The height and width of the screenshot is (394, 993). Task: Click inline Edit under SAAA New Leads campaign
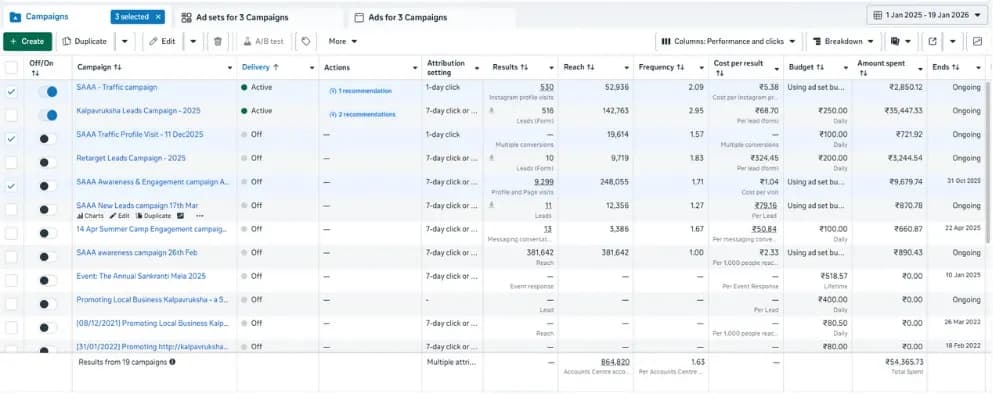click(119, 216)
